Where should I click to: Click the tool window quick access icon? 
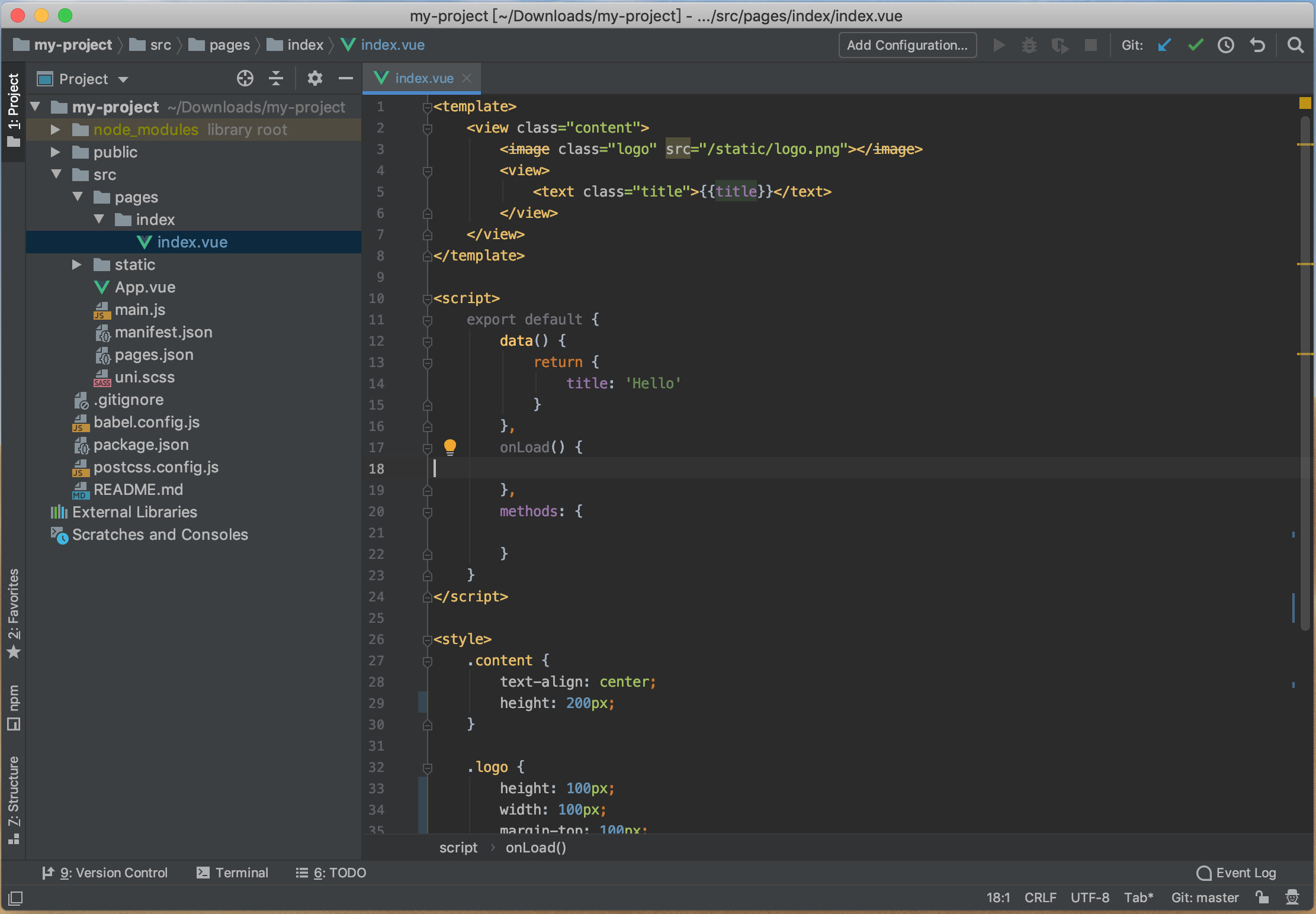[x=15, y=898]
